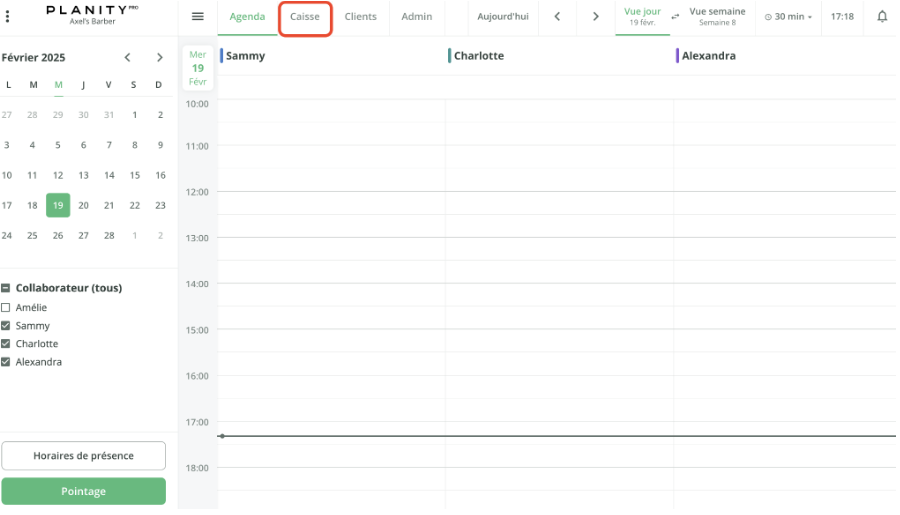The height and width of the screenshot is (515, 900).
Task: Click Charlotte's 14:00 time slot
Action: pos(559,295)
